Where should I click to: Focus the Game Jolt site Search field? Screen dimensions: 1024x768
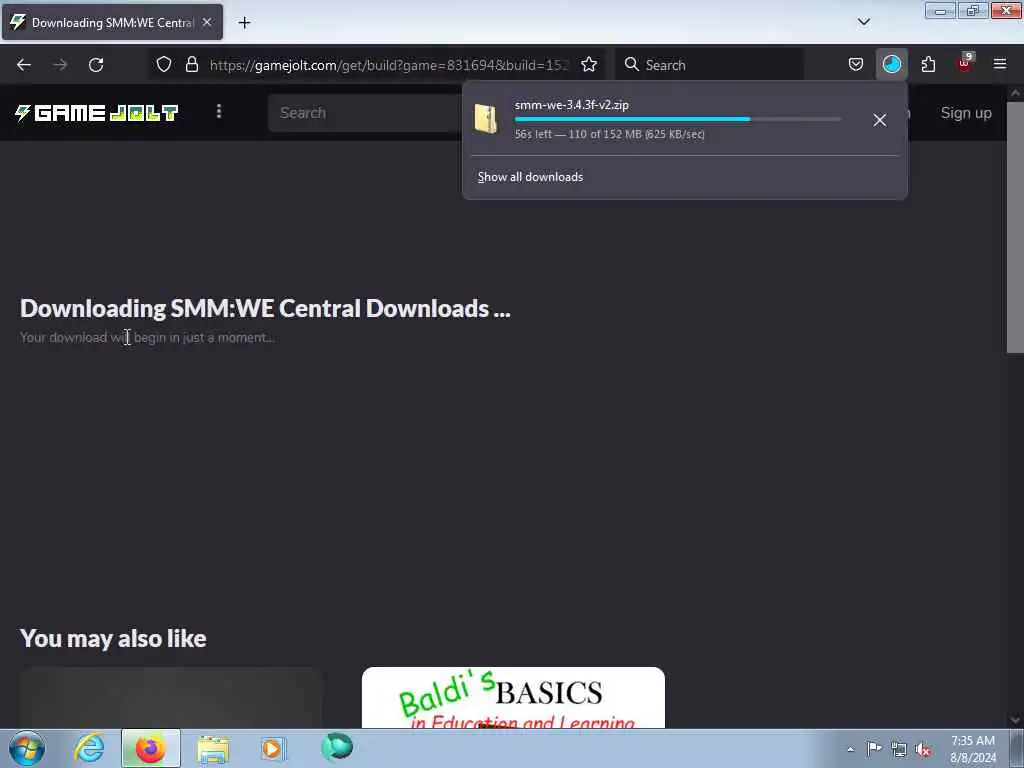point(366,112)
